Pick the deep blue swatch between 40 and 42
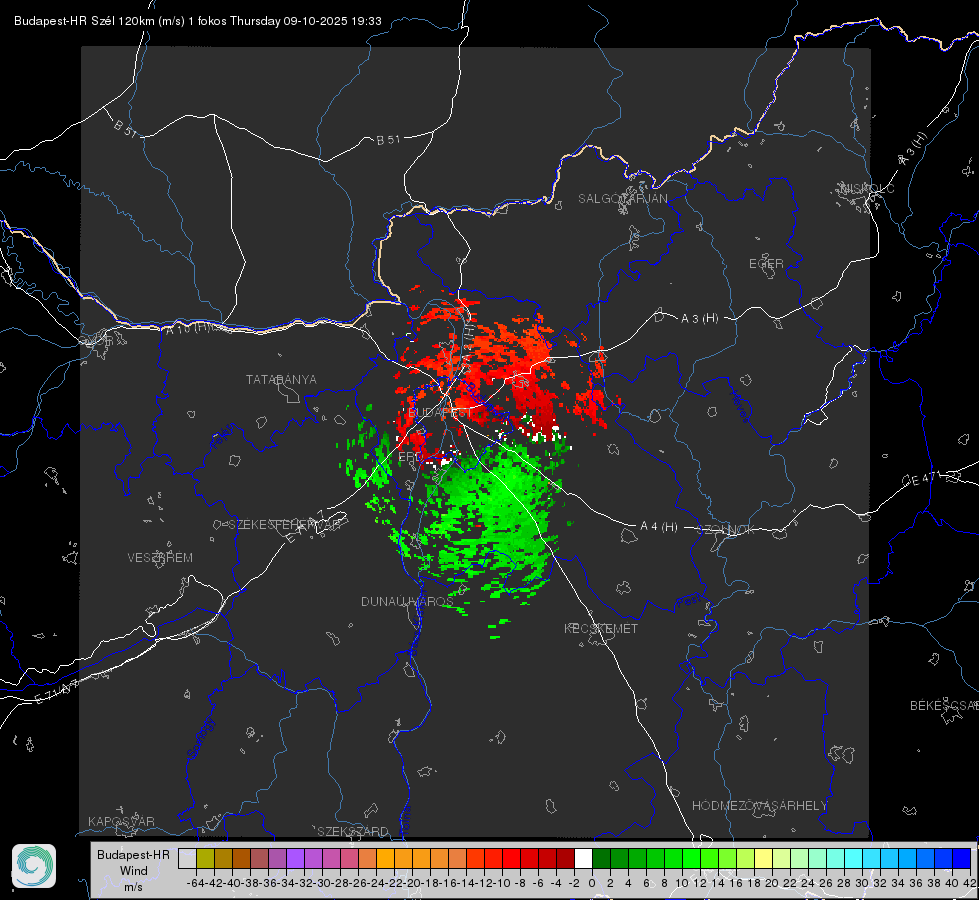 click(x=962, y=858)
